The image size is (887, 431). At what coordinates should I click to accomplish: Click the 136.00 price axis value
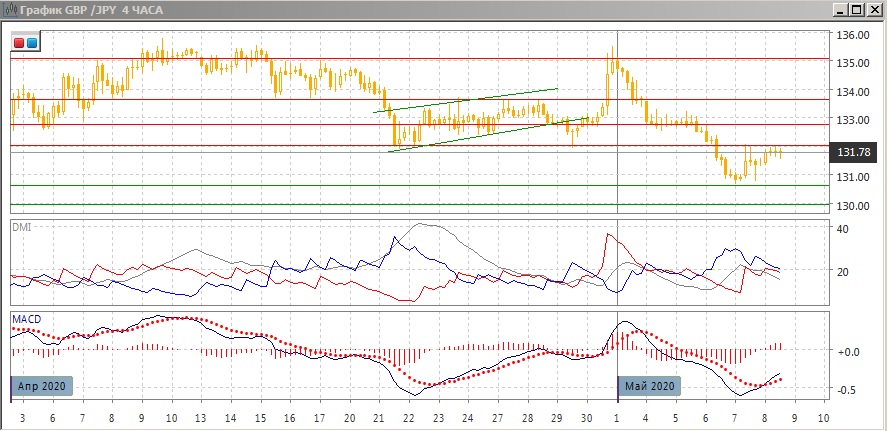[852, 35]
